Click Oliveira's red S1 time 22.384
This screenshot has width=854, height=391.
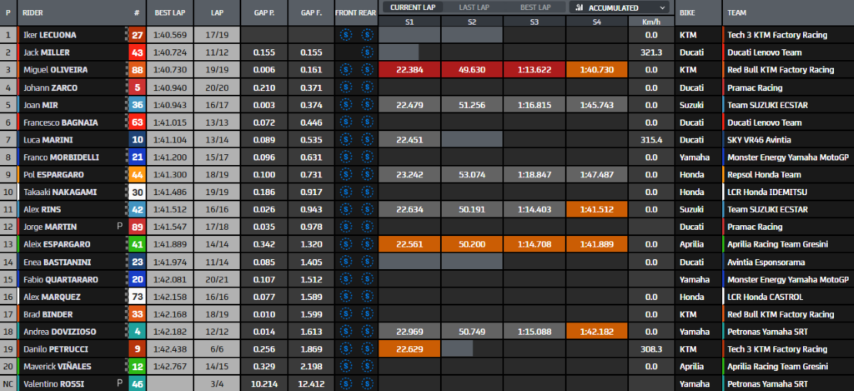click(x=409, y=70)
